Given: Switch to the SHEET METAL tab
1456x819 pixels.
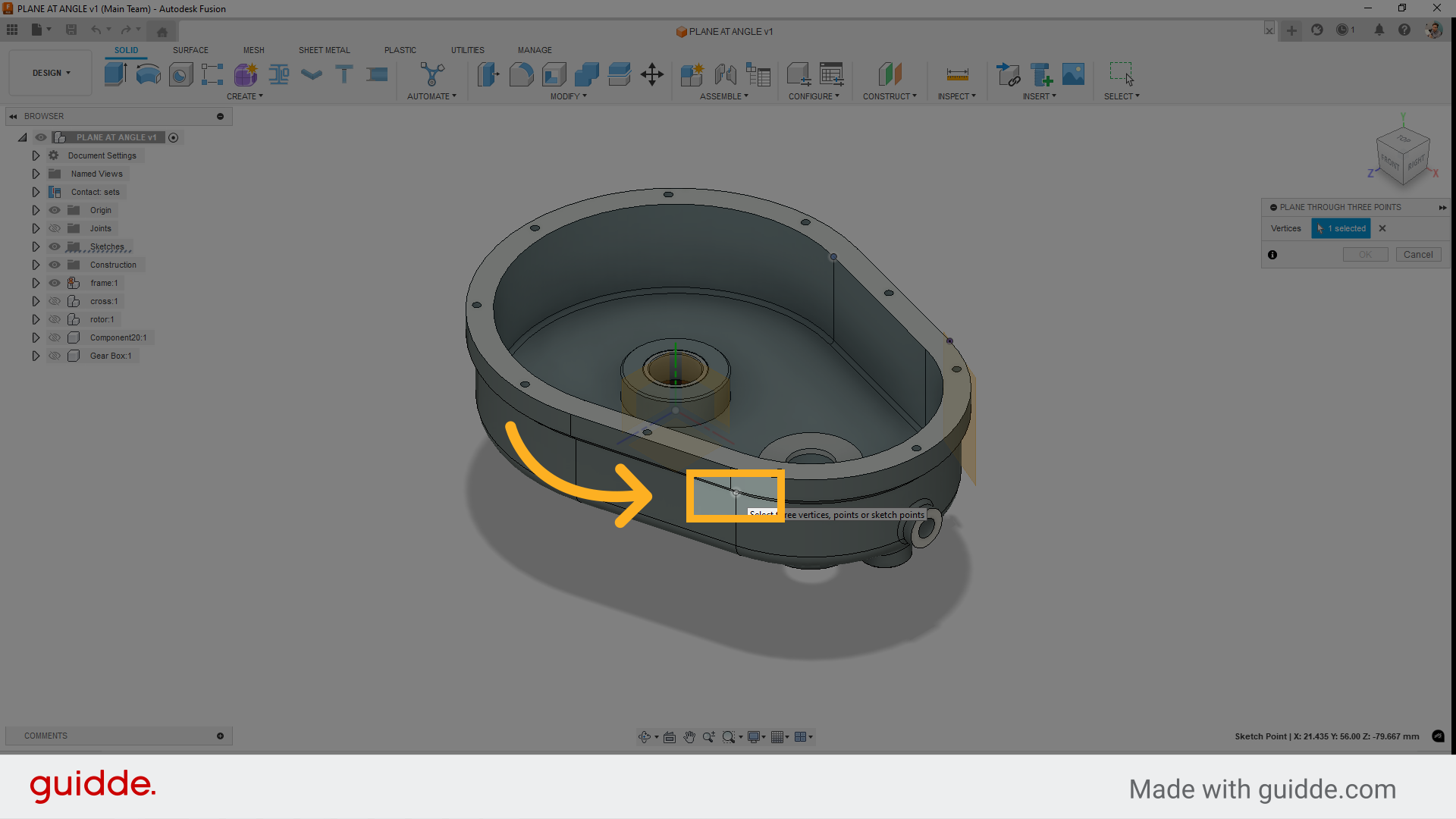Looking at the screenshot, I should (324, 50).
